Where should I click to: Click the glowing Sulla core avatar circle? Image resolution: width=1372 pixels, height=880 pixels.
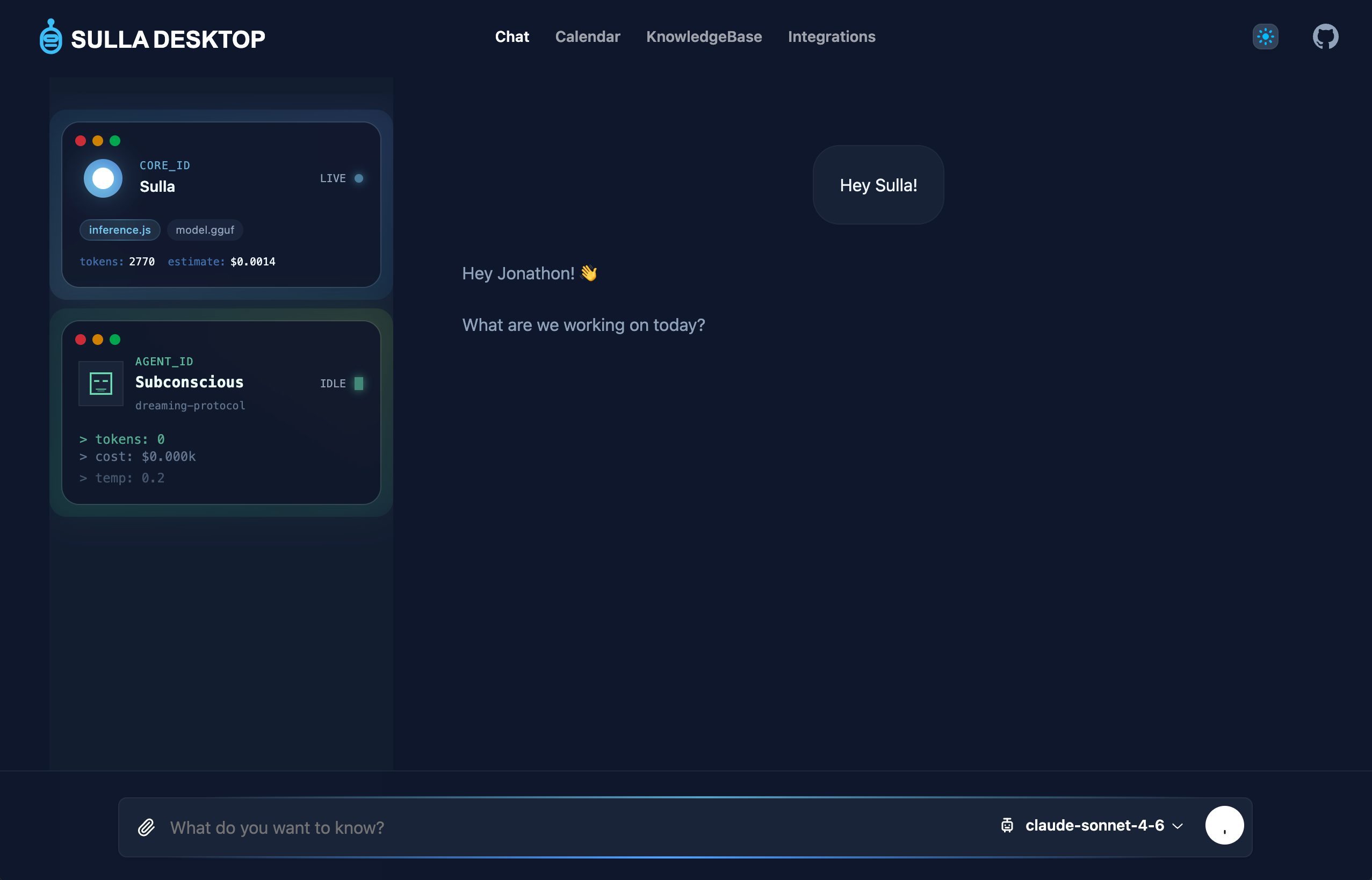[103, 178]
